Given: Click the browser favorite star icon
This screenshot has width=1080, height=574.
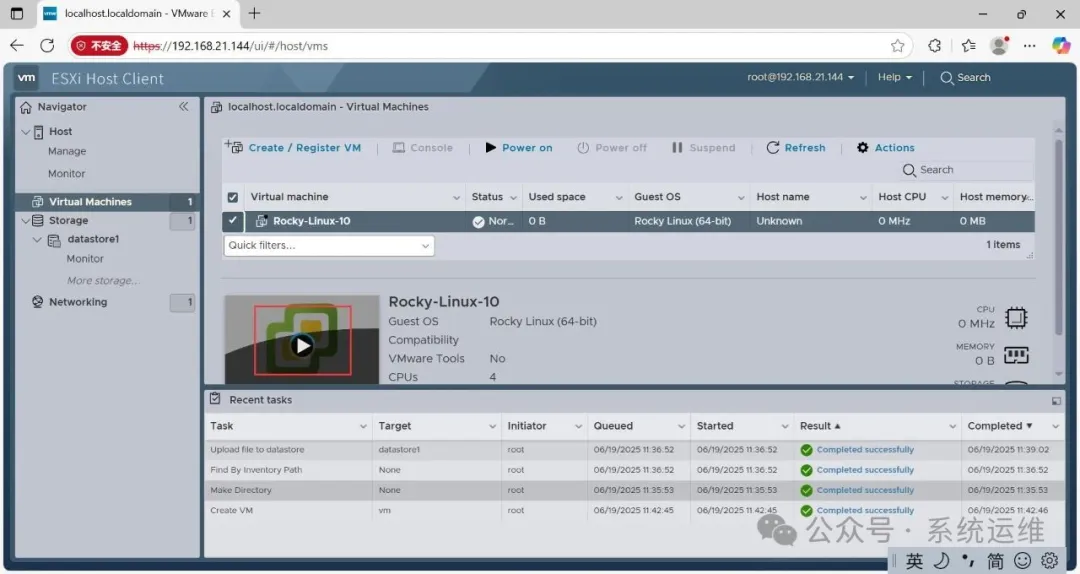Looking at the screenshot, I should click(897, 45).
